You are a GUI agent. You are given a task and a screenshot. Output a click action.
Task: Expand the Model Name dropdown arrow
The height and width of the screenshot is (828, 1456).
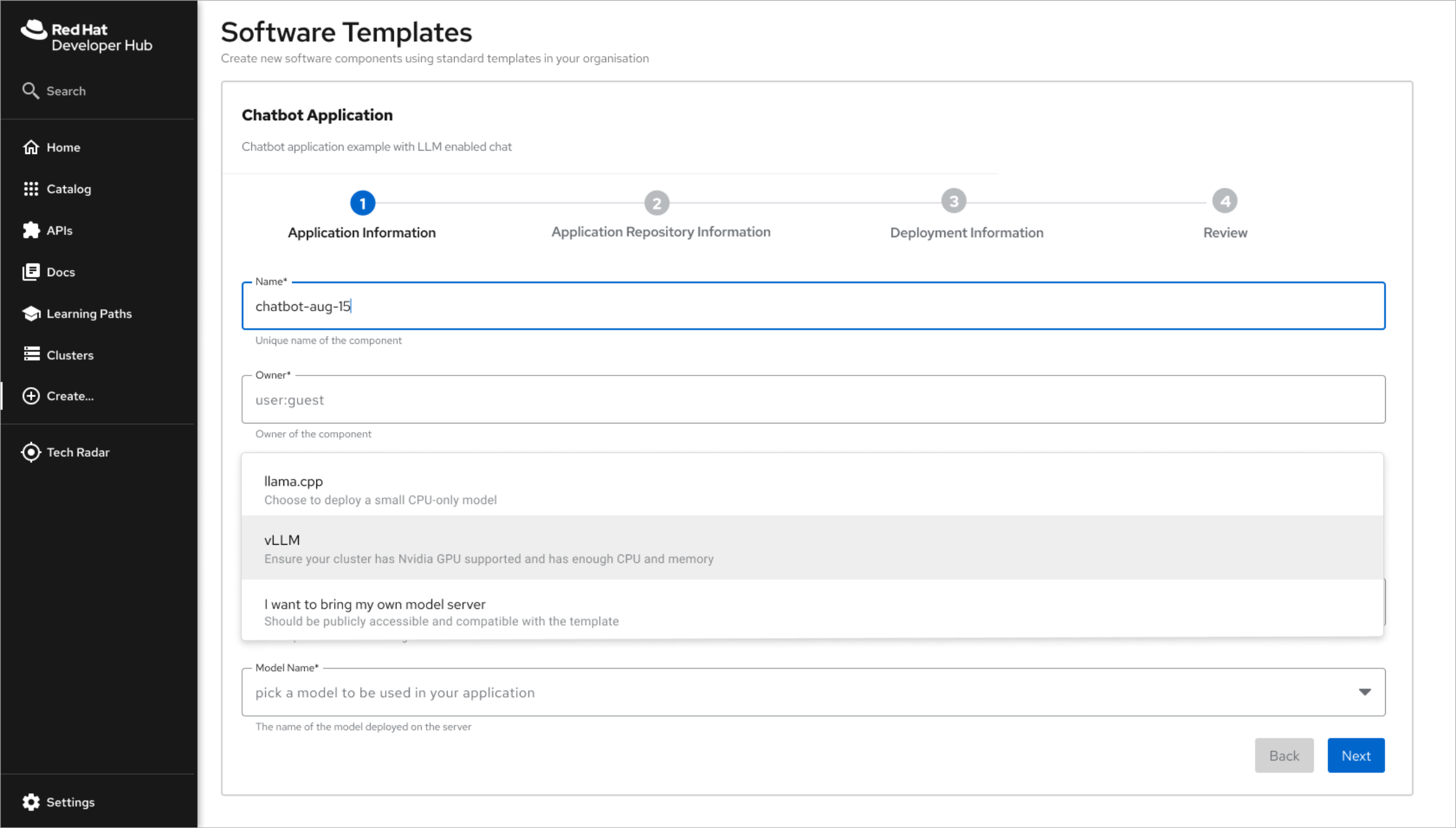tap(1364, 692)
